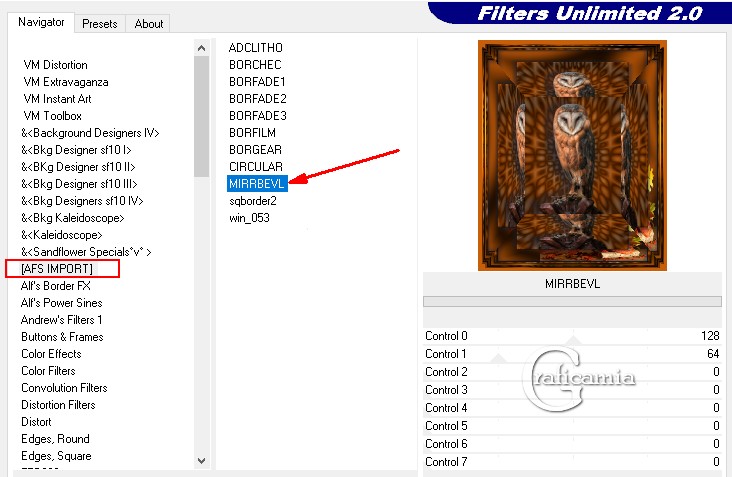Image resolution: width=732 pixels, height=477 pixels.
Task: Click the category list scroll up arrow
Action: [x=202, y=48]
